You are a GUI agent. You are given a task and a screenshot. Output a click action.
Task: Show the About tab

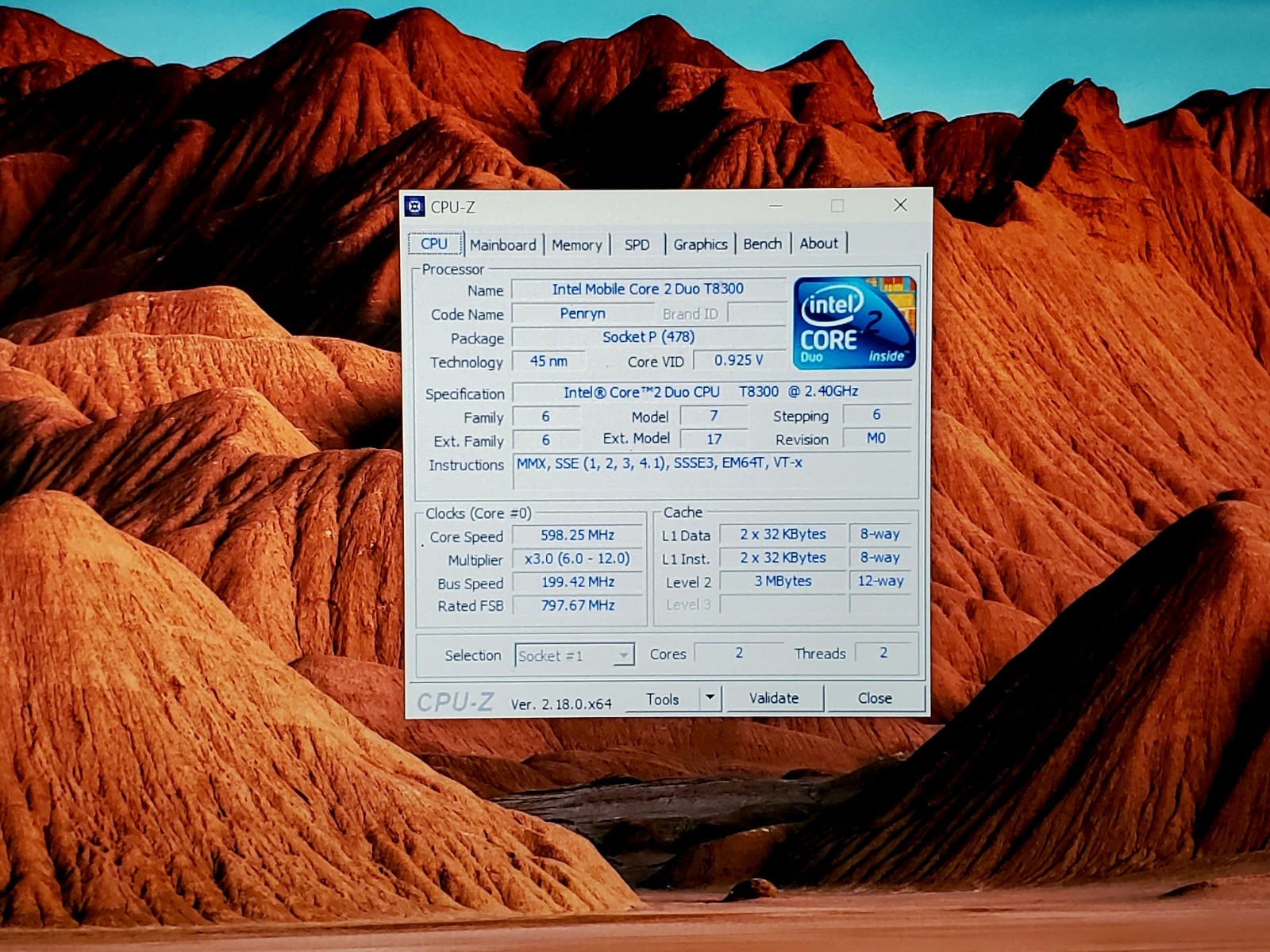[x=818, y=243]
